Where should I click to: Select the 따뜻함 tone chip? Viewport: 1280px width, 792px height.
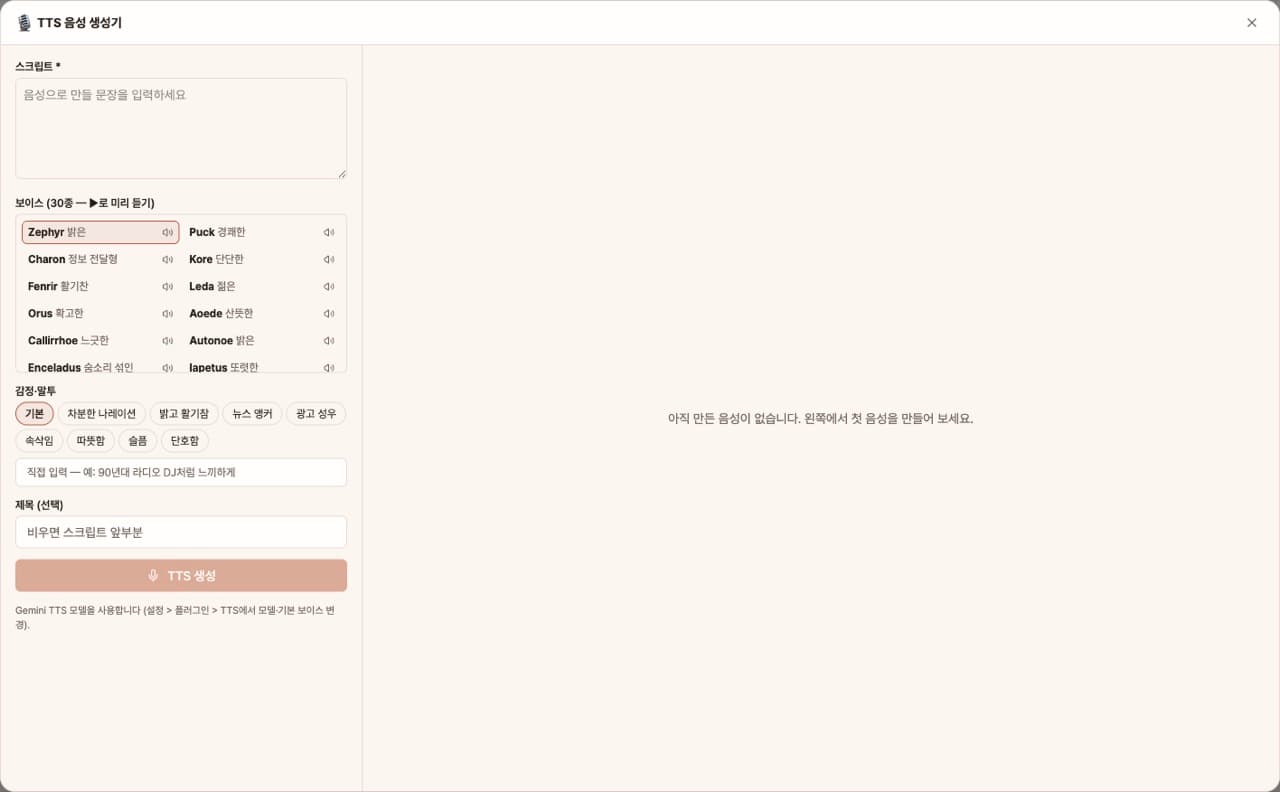[x=91, y=441]
